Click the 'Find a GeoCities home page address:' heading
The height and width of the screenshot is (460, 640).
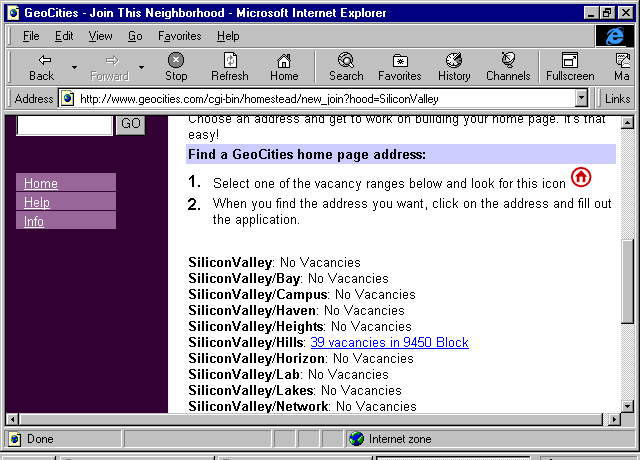pos(307,155)
